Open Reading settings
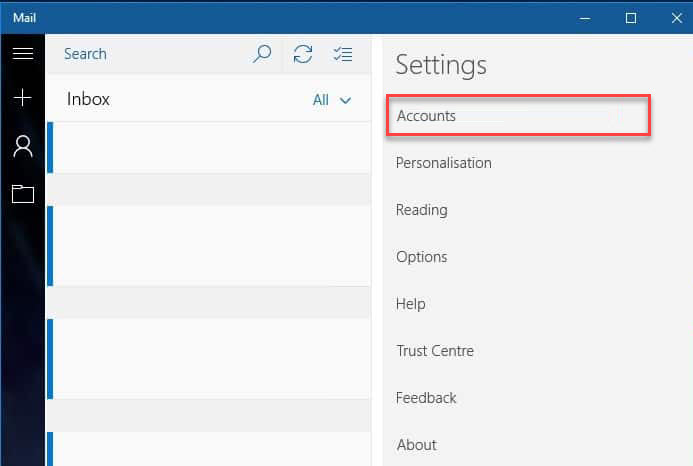The image size is (693, 466). click(x=422, y=210)
